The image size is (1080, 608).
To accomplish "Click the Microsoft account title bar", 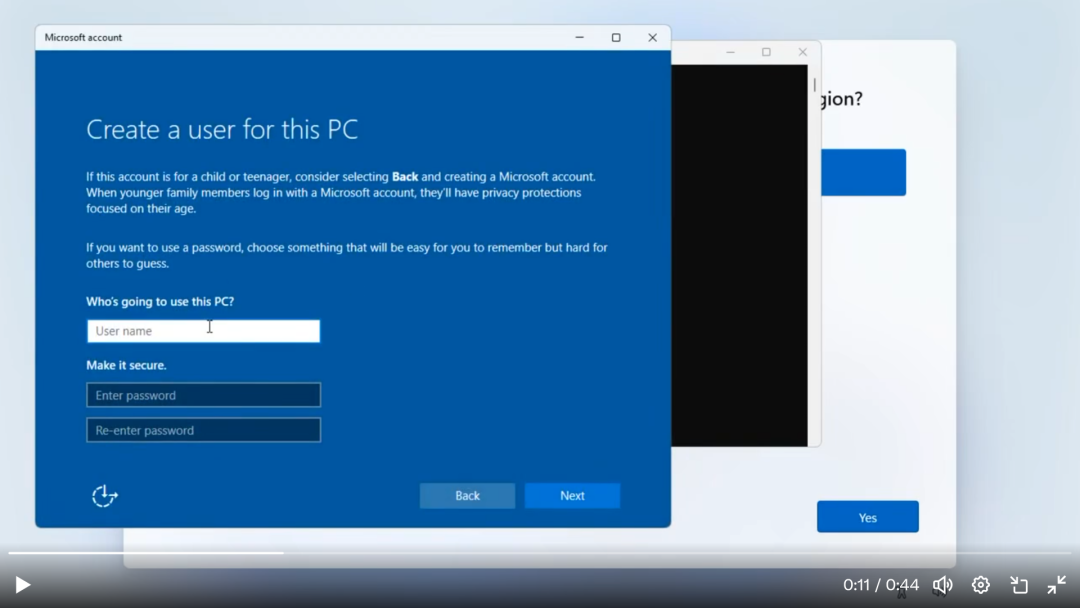I will (x=300, y=37).
